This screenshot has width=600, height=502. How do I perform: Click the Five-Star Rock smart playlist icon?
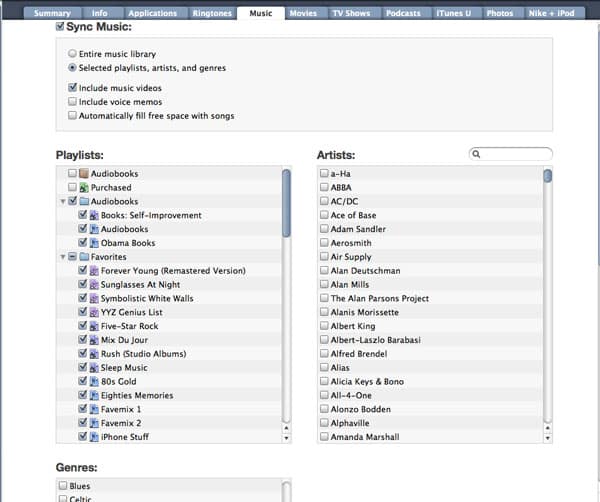pyautogui.click(x=94, y=326)
